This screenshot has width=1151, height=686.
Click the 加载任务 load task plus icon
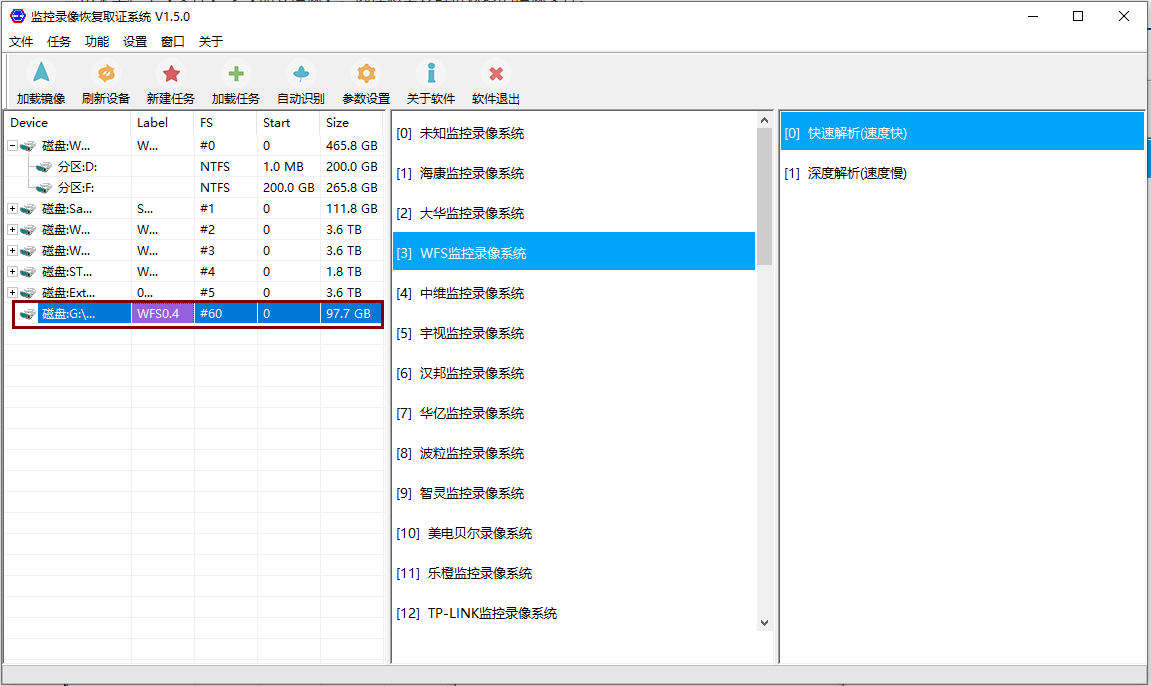coord(236,74)
